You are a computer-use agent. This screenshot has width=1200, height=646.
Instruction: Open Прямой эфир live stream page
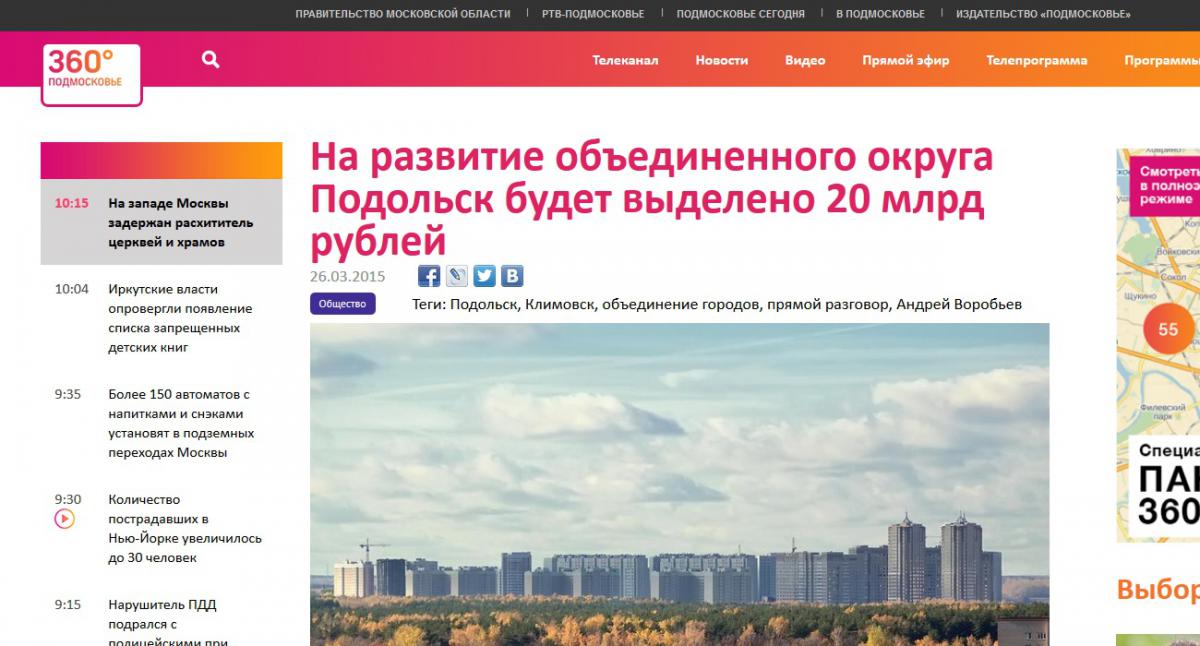905,60
